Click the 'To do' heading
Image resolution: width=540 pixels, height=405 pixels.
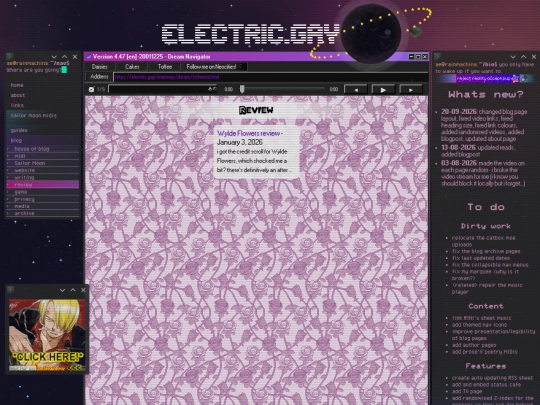(x=486, y=207)
